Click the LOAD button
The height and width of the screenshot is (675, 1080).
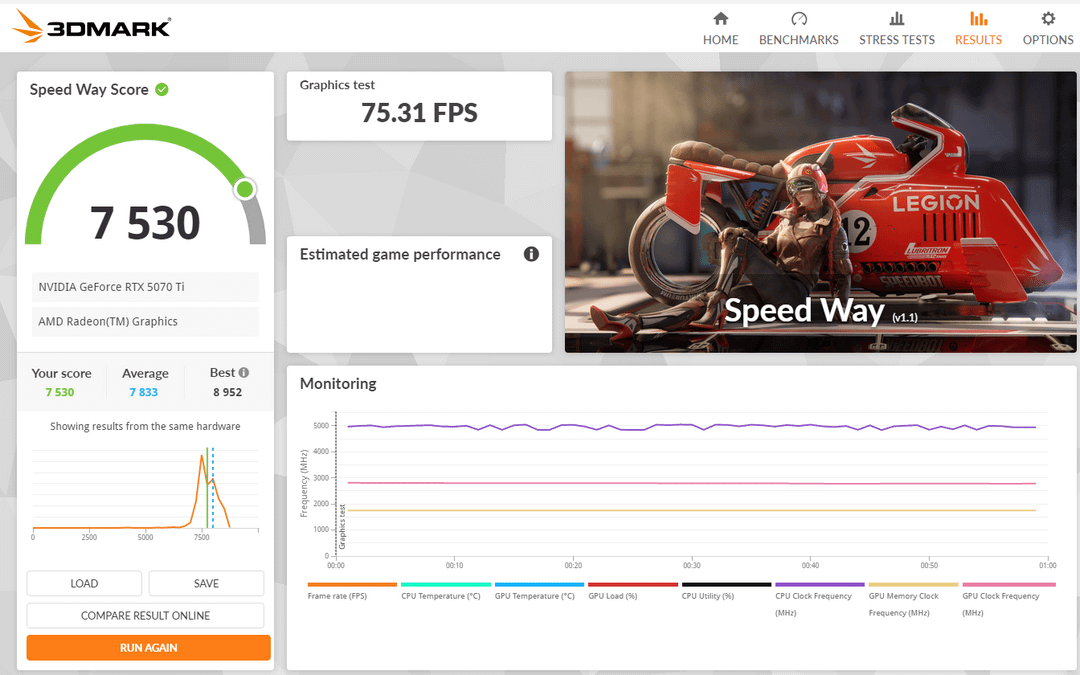[84, 583]
